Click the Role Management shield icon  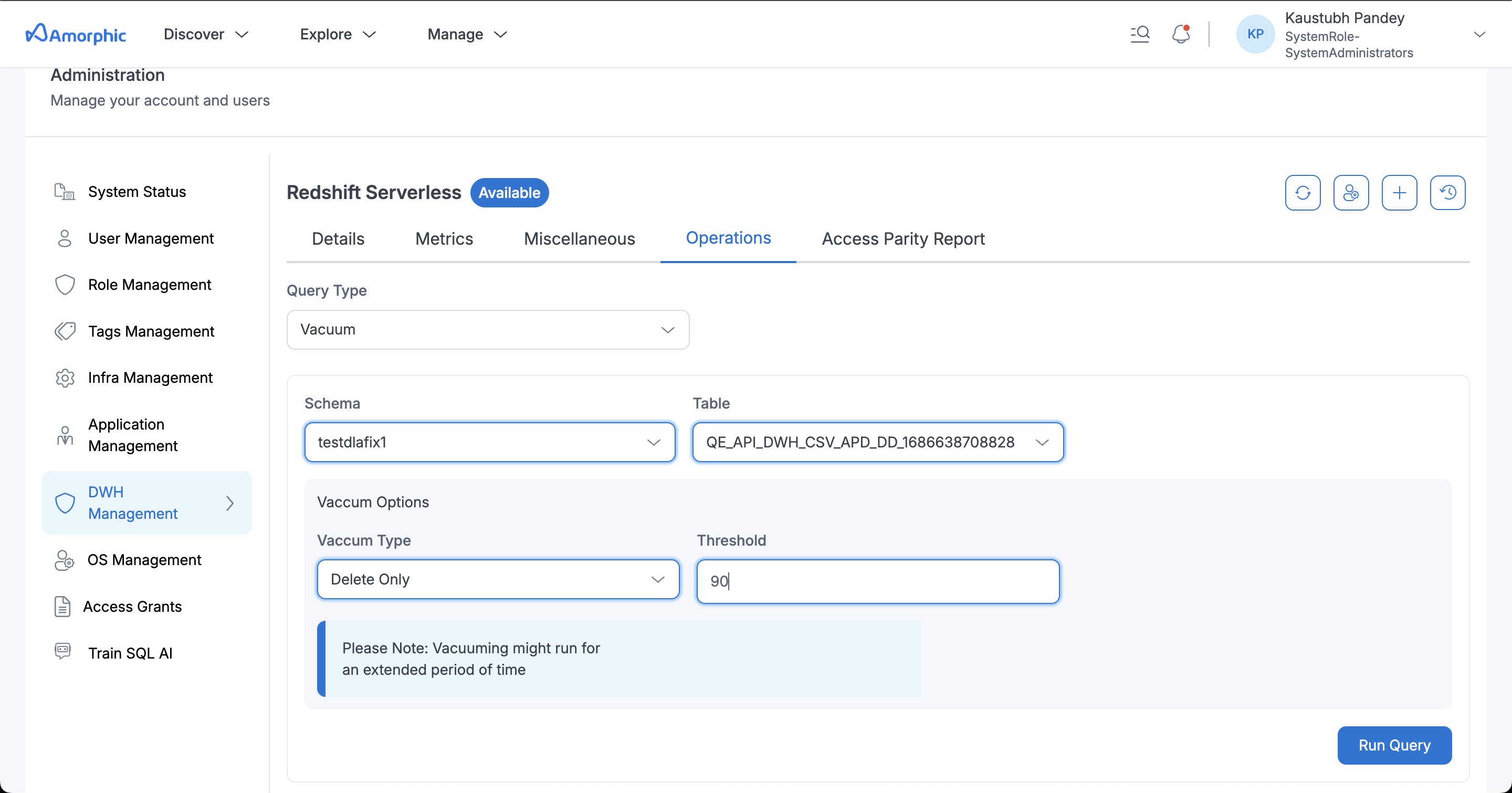click(x=65, y=285)
